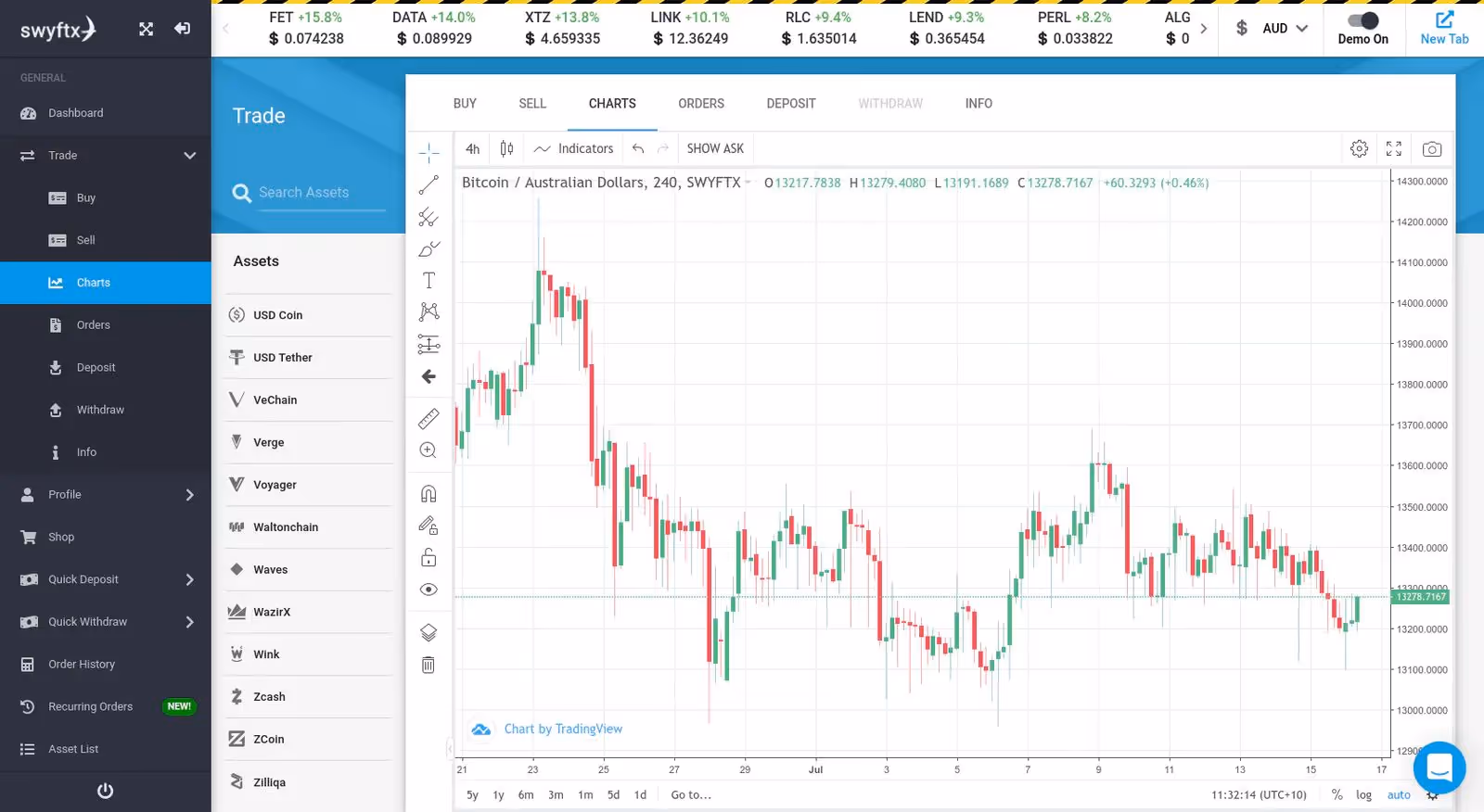Set chart range to 5y
The height and width of the screenshot is (812, 1484).
pyautogui.click(x=472, y=794)
